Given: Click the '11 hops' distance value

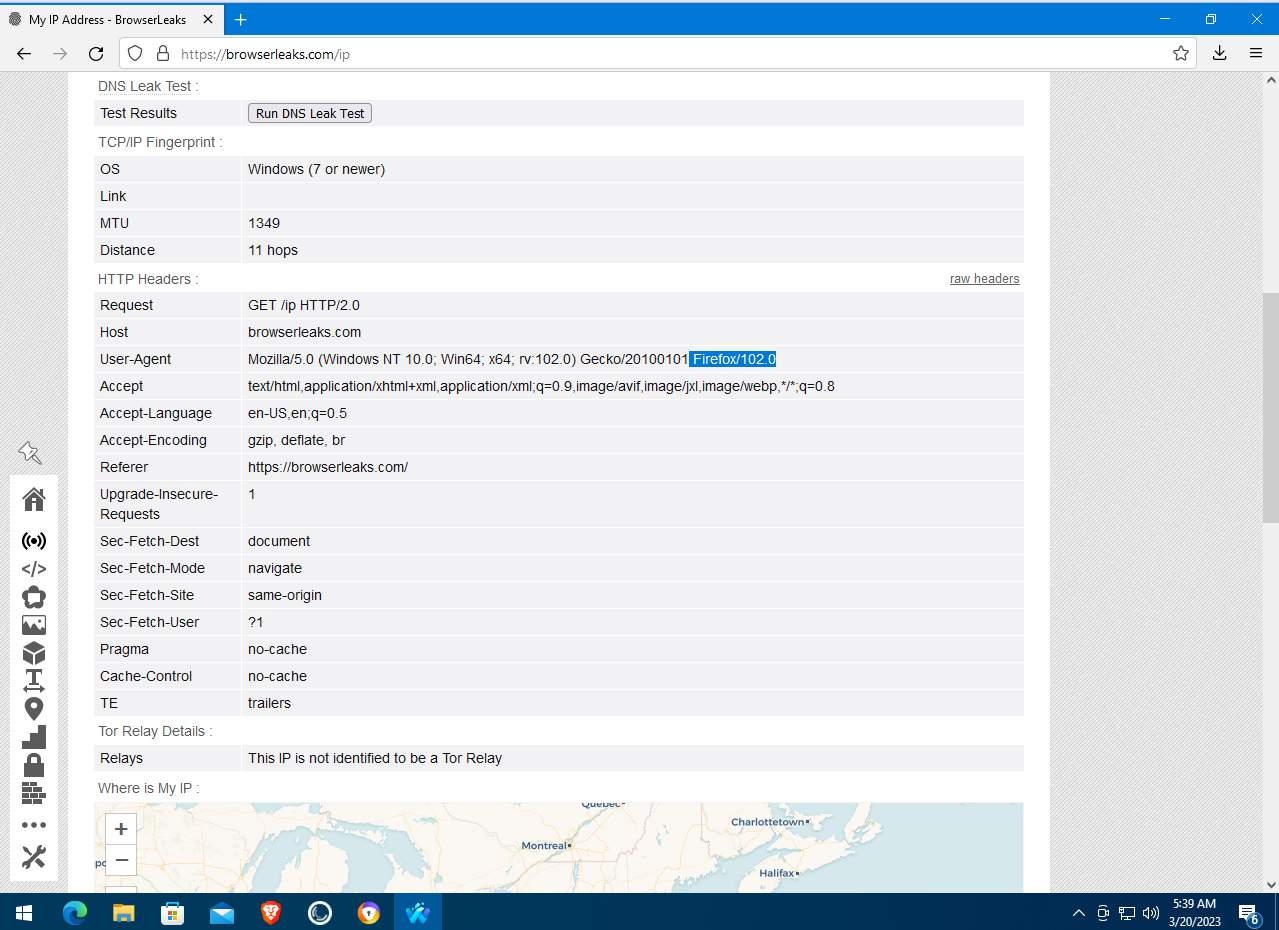Looking at the screenshot, I should 273,250.
